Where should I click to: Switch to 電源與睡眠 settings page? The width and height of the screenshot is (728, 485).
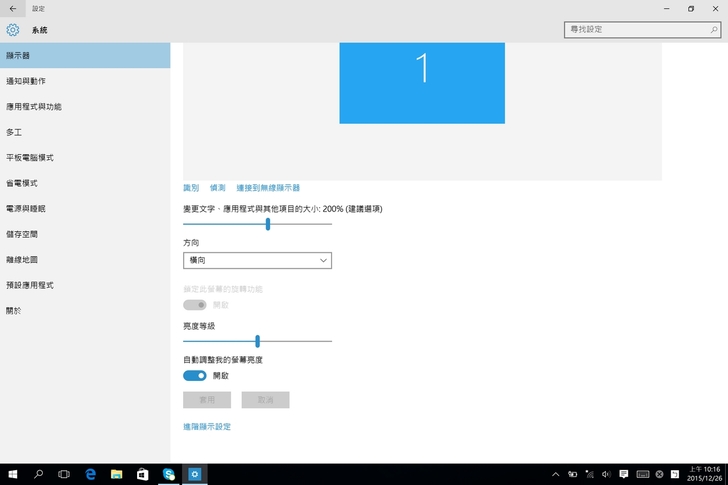point(26,209)
